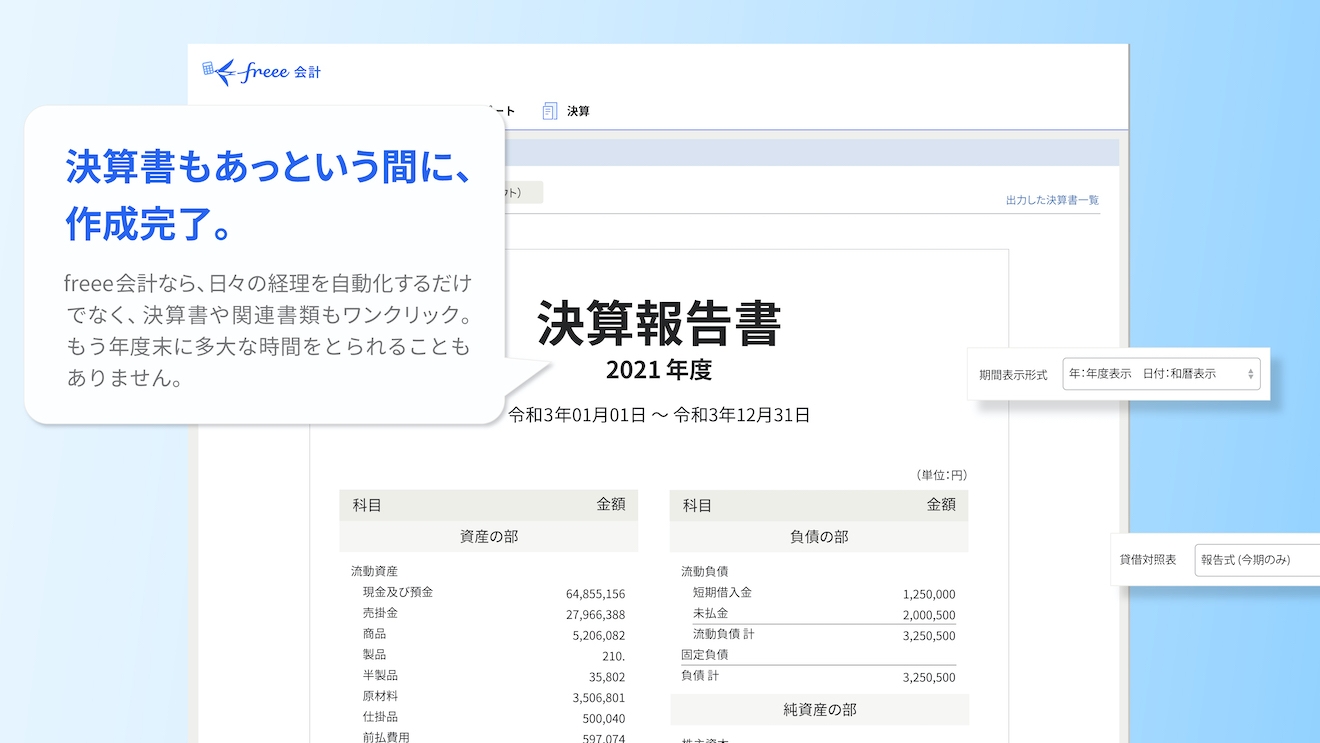1320x743 pixels.
Task: Click the 前払費用 row label
Action: [386, 737]
